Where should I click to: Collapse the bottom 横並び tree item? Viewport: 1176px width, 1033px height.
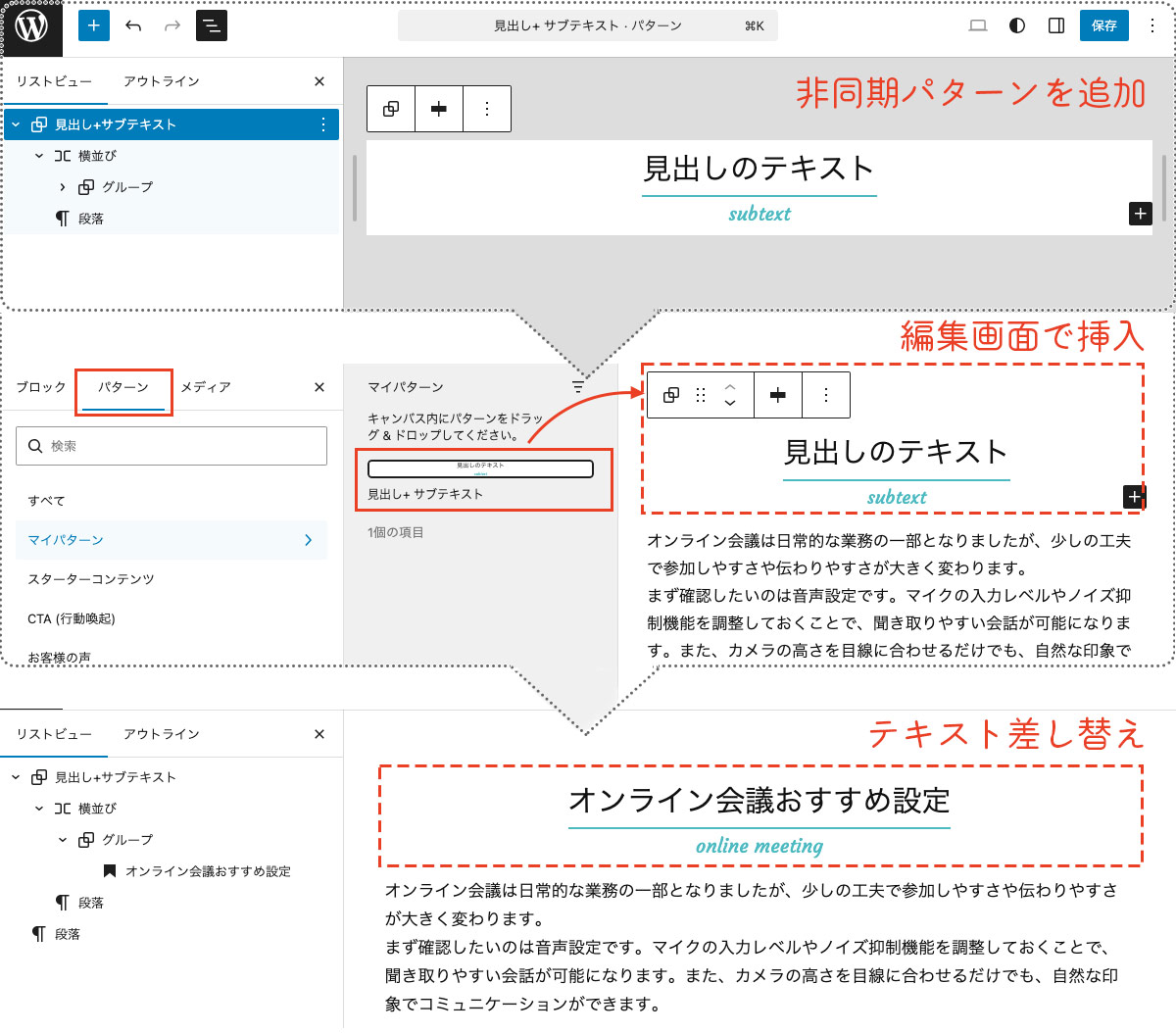point(39,809)
